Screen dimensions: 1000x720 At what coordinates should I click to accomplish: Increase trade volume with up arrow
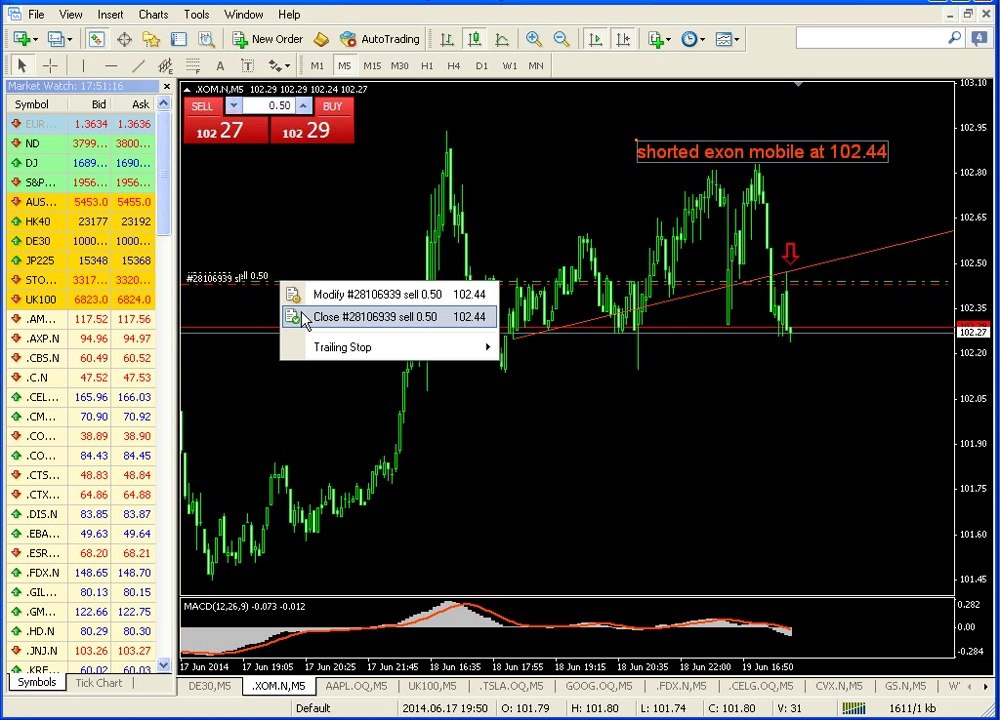tap(304, 106)
